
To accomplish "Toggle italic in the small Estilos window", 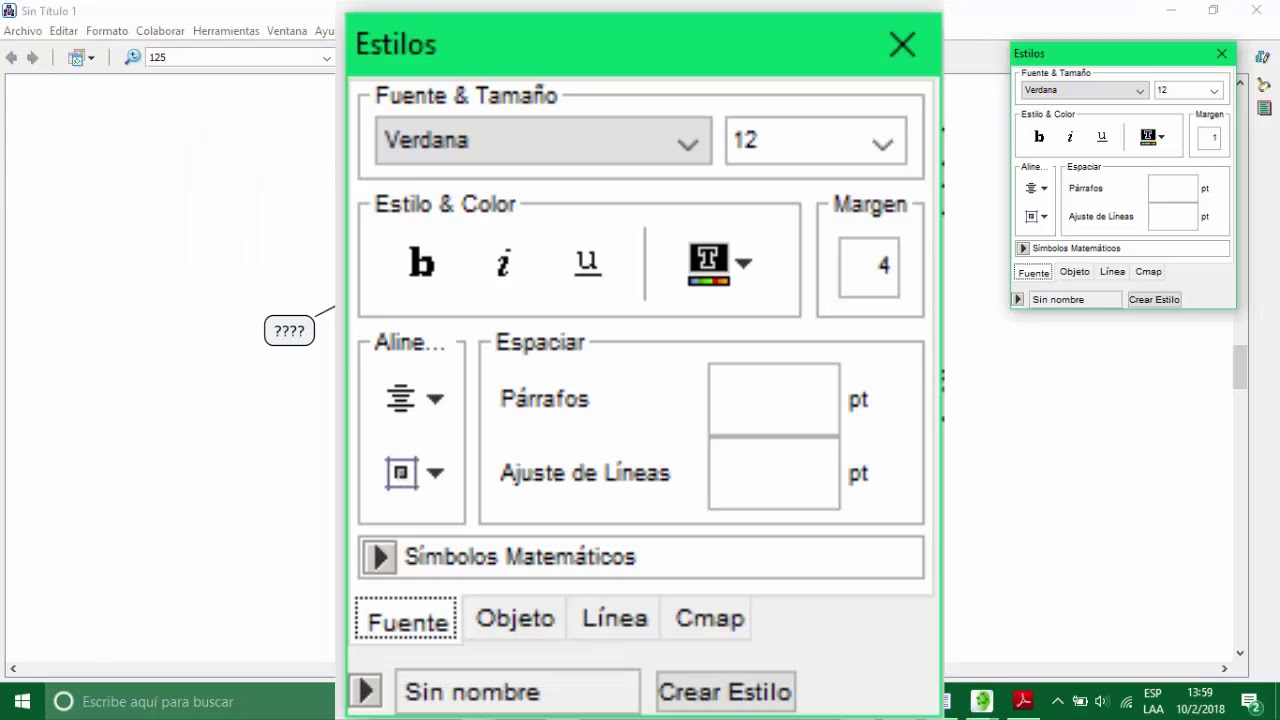I will [1070, 137].
